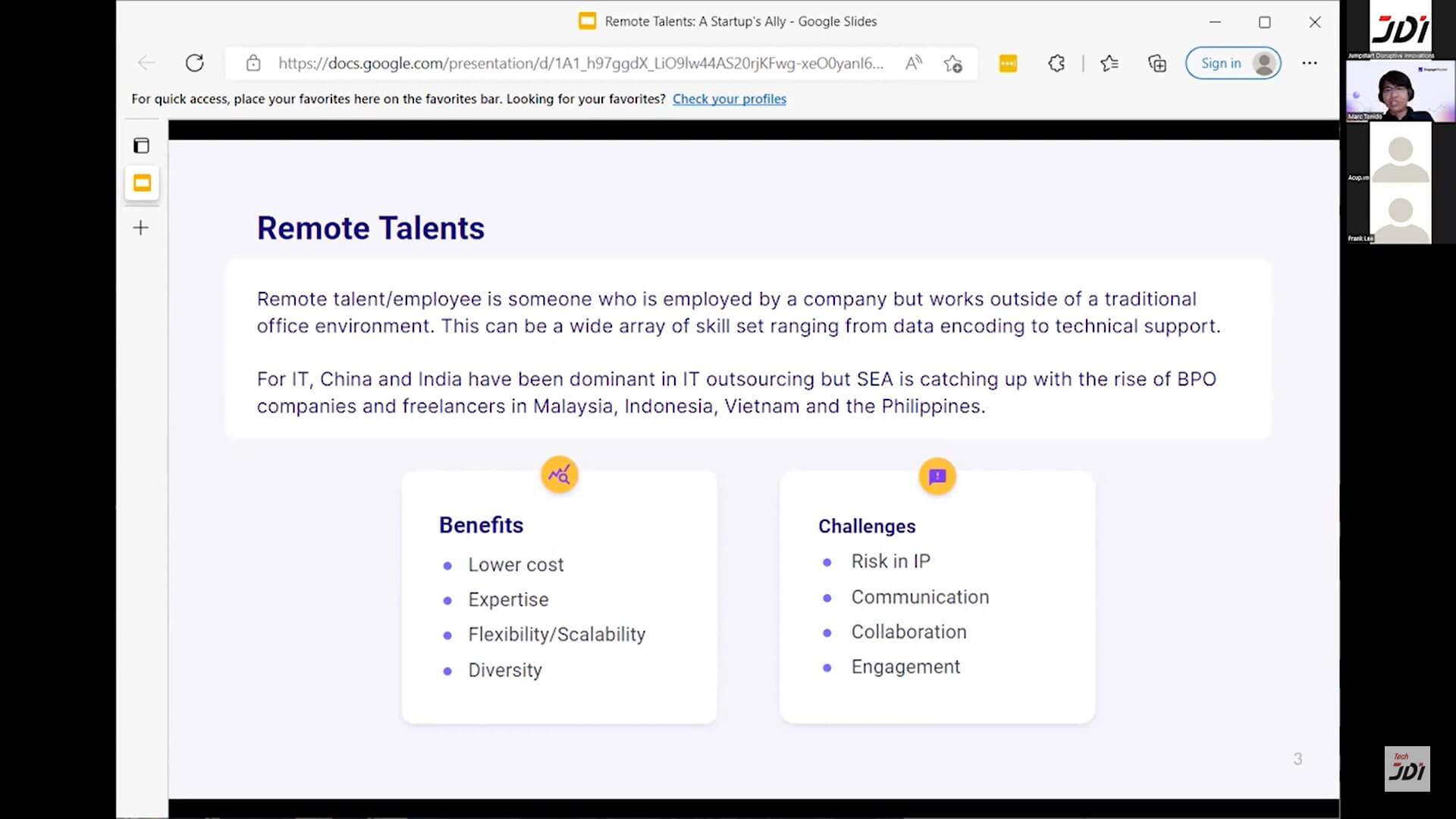
Task: Add page to favorites star icon
Action: 953,64
